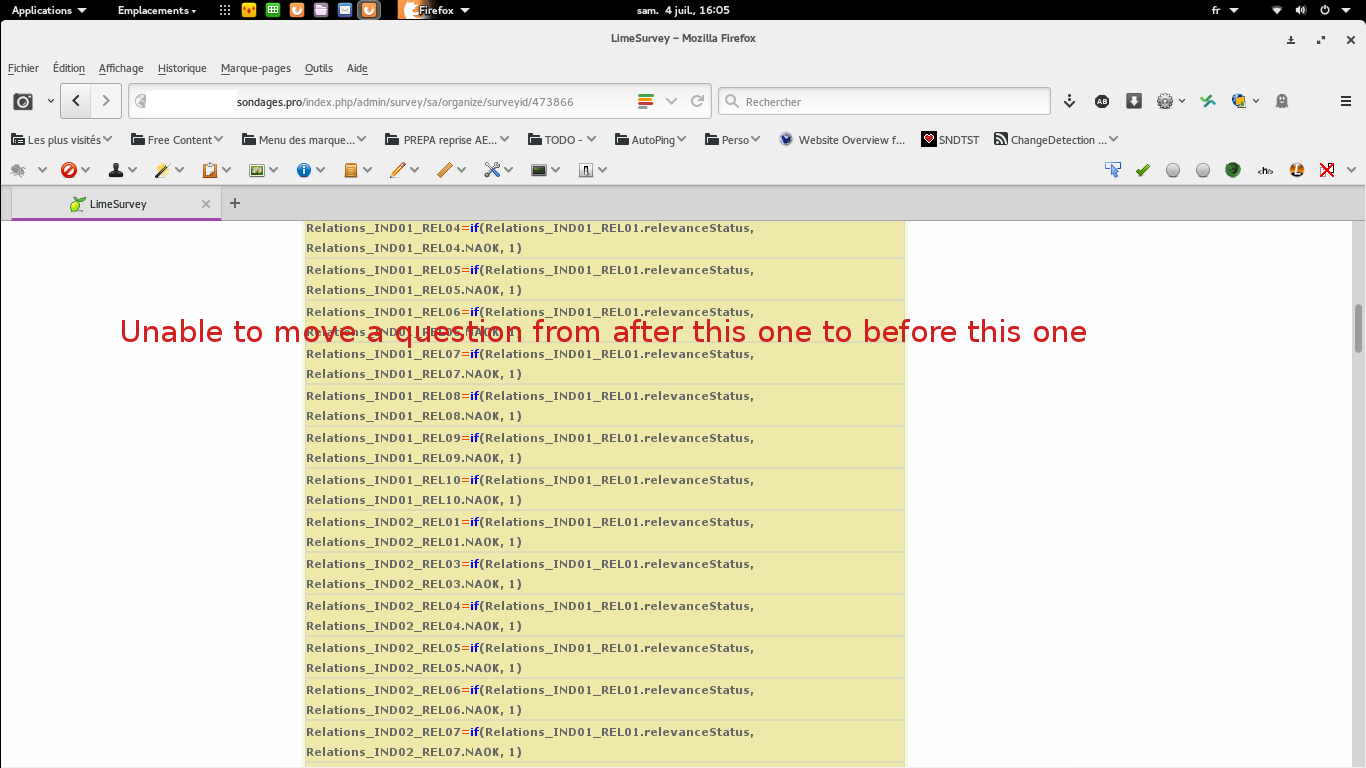Open the ChangeDetection feed dropdown

1055,140
